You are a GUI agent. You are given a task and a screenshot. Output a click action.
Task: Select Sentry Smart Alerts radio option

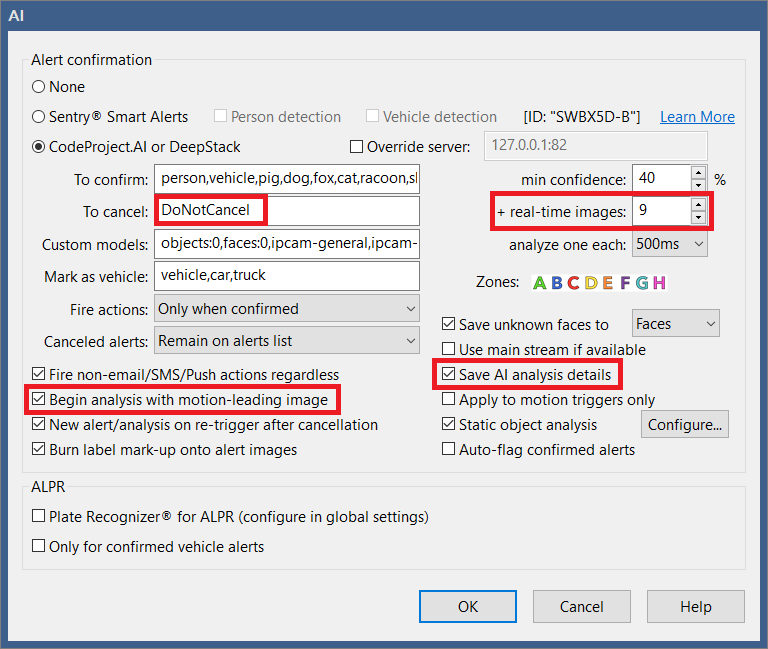pyautogui.click(x=40, y=117)
